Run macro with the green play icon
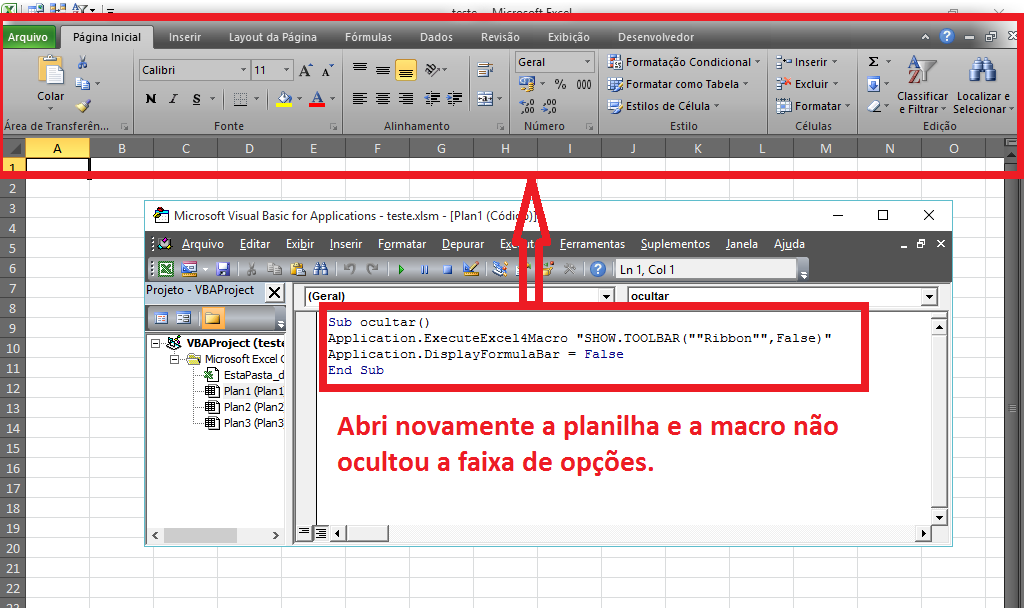Viewport: 1024px width, 608px height. point(401,269)
